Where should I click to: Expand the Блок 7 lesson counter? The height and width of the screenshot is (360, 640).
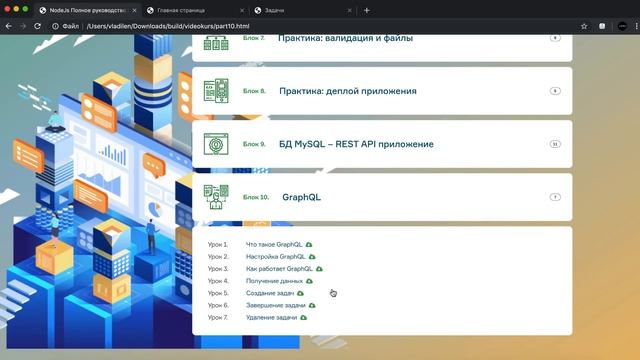point(555,38)
